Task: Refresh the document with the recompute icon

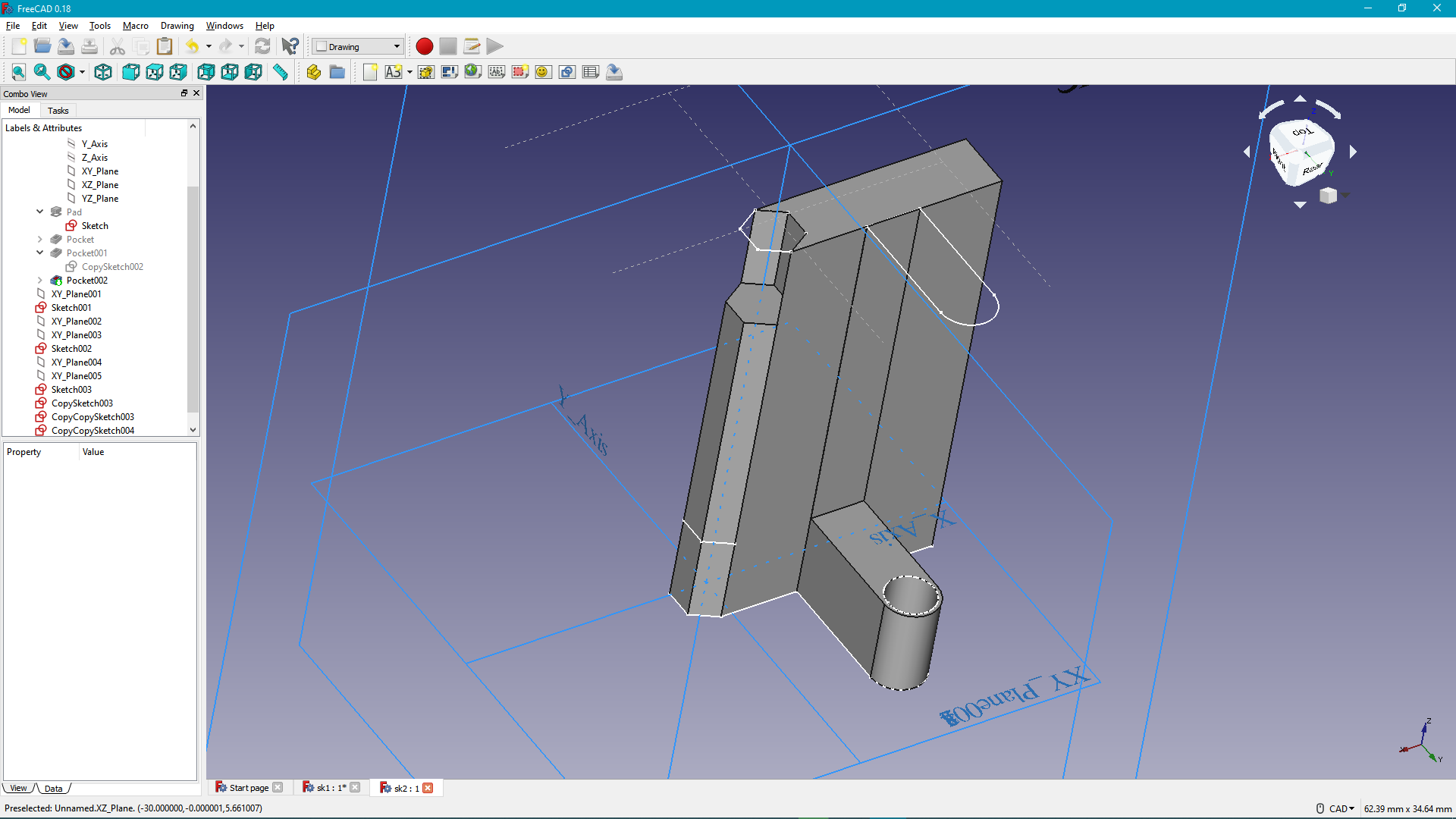Action: [262, 46]
